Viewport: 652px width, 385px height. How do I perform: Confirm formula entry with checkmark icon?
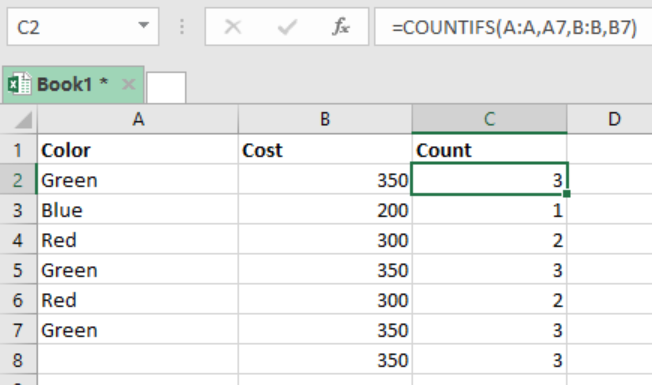pos(287,27)
